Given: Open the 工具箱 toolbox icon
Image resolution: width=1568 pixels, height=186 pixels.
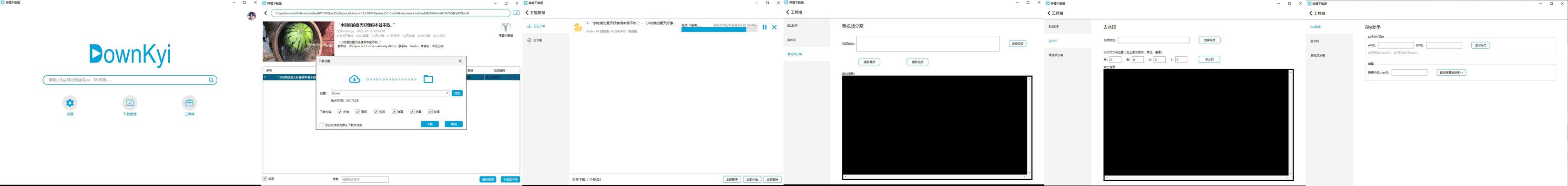Looking at the screenshot, I should tap(189, 103).
